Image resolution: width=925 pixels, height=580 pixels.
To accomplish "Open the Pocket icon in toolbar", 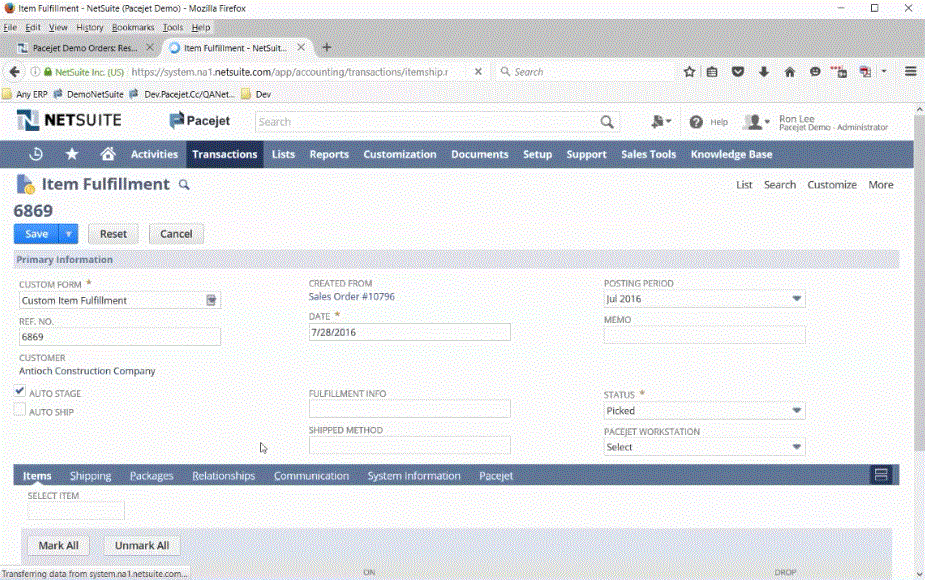I will (x=737, y=72).
